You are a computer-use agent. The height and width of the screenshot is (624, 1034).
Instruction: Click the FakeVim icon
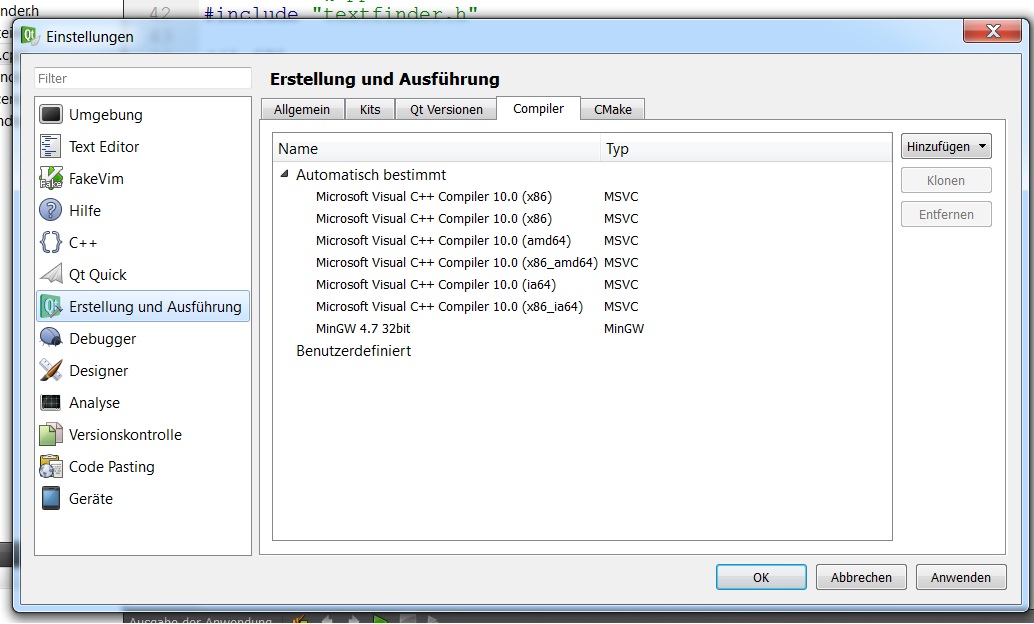click(51, 178)
